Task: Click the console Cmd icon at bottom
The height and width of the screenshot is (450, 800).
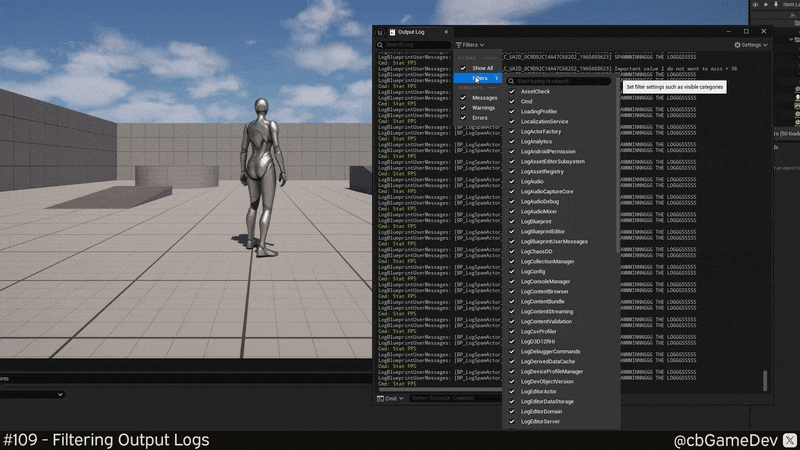Action: pos(380,398)
